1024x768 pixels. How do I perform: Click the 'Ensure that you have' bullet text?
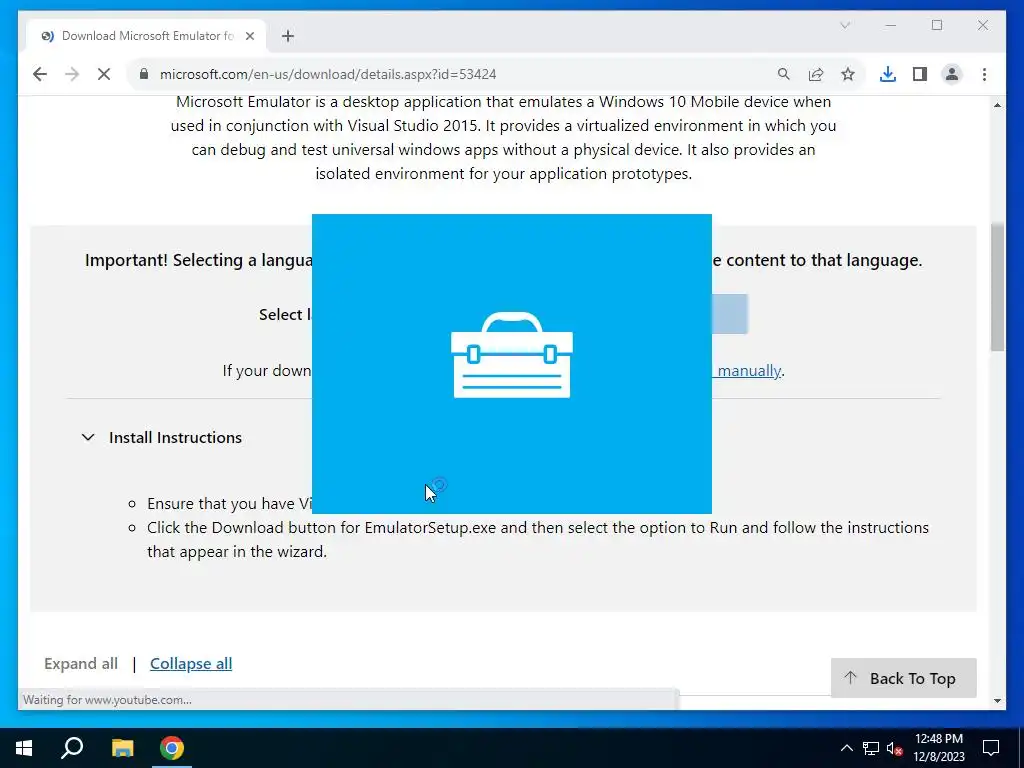click(x=229, y=504)
